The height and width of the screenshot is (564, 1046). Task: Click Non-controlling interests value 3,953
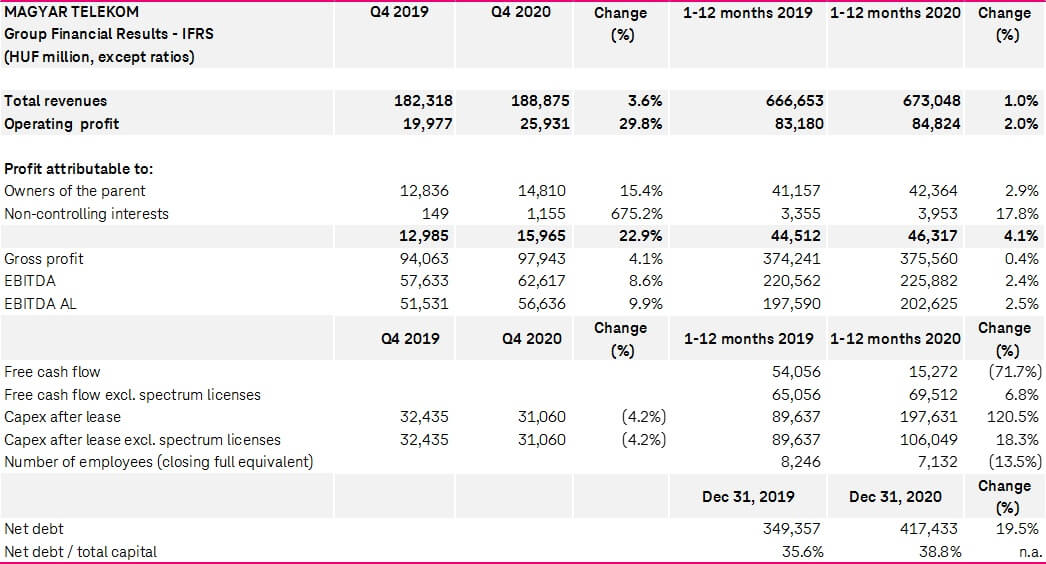coord(937,214)
